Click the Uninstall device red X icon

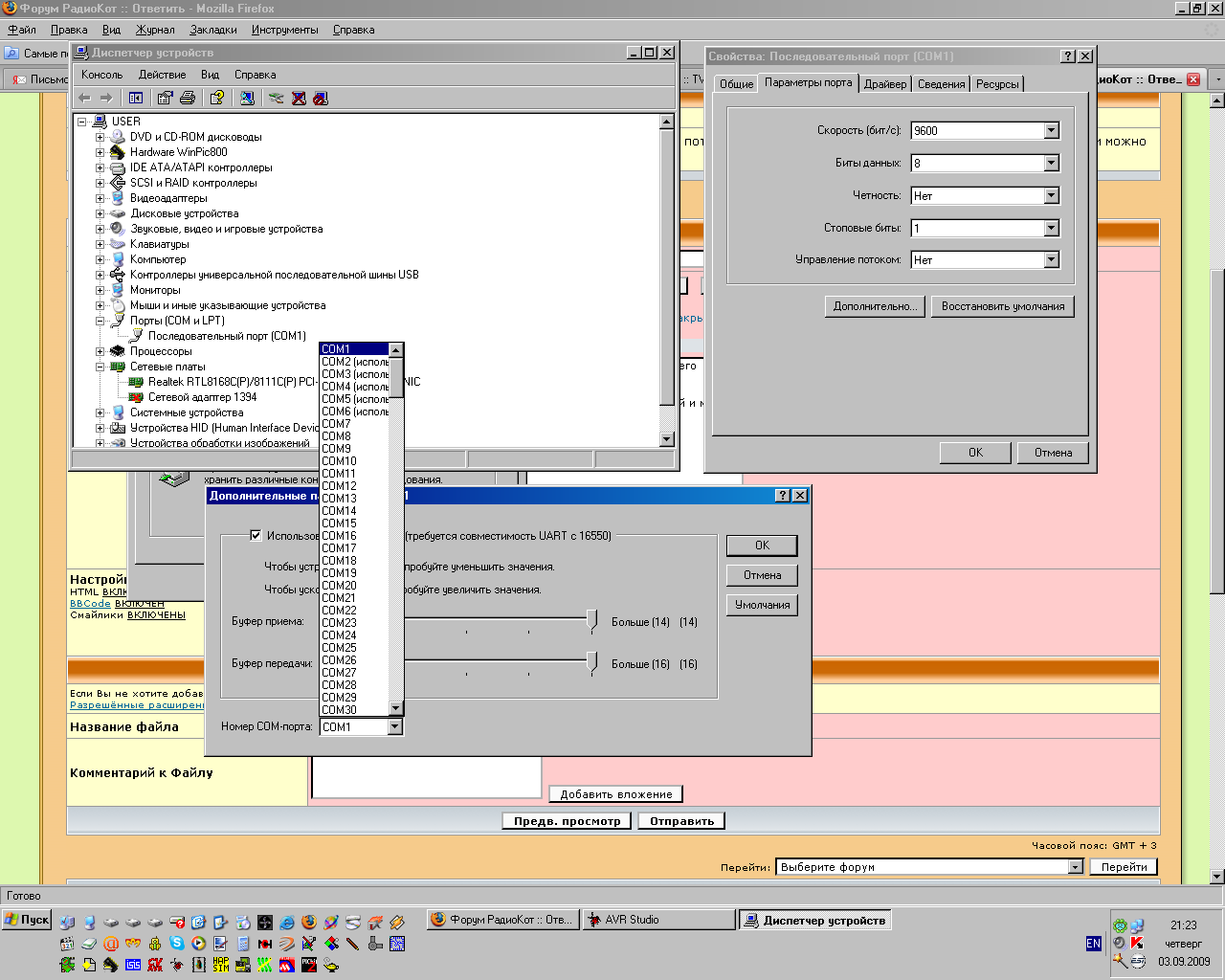tap(299, 98)
